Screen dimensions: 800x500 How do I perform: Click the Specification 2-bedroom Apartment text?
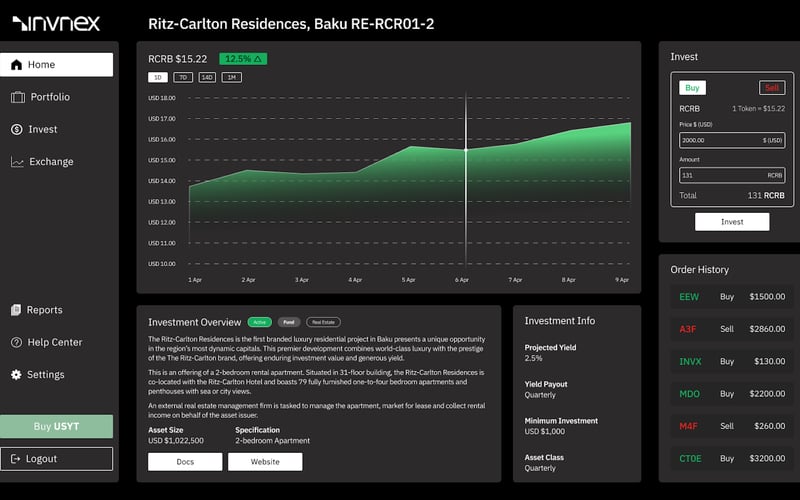click(x=272, y=441)
